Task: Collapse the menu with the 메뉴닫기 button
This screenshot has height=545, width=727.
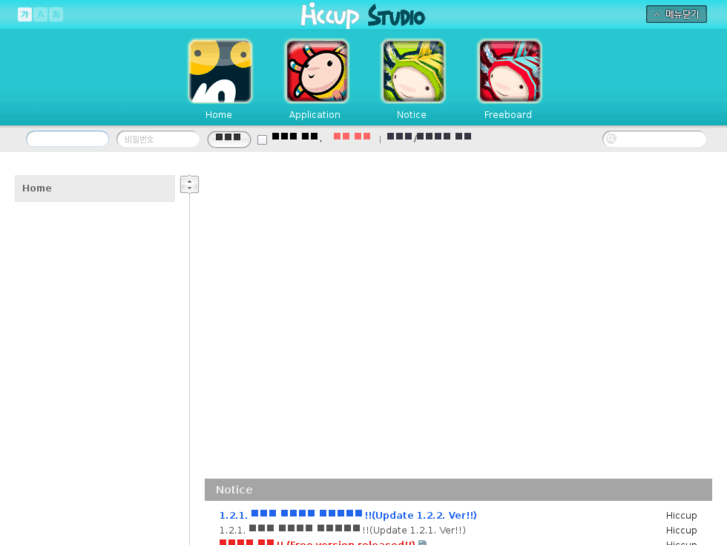Action: point(676,14)
